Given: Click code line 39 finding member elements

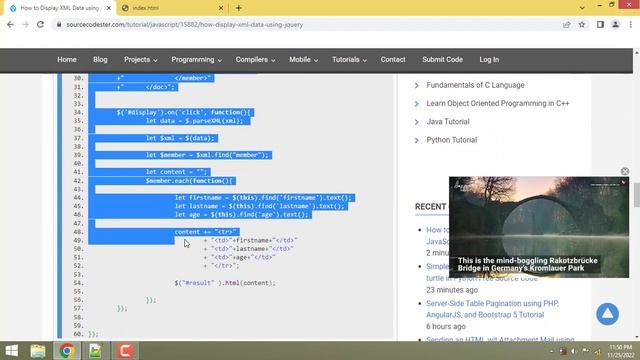Looking at the screenshot, I should click(x=207, y=155).
